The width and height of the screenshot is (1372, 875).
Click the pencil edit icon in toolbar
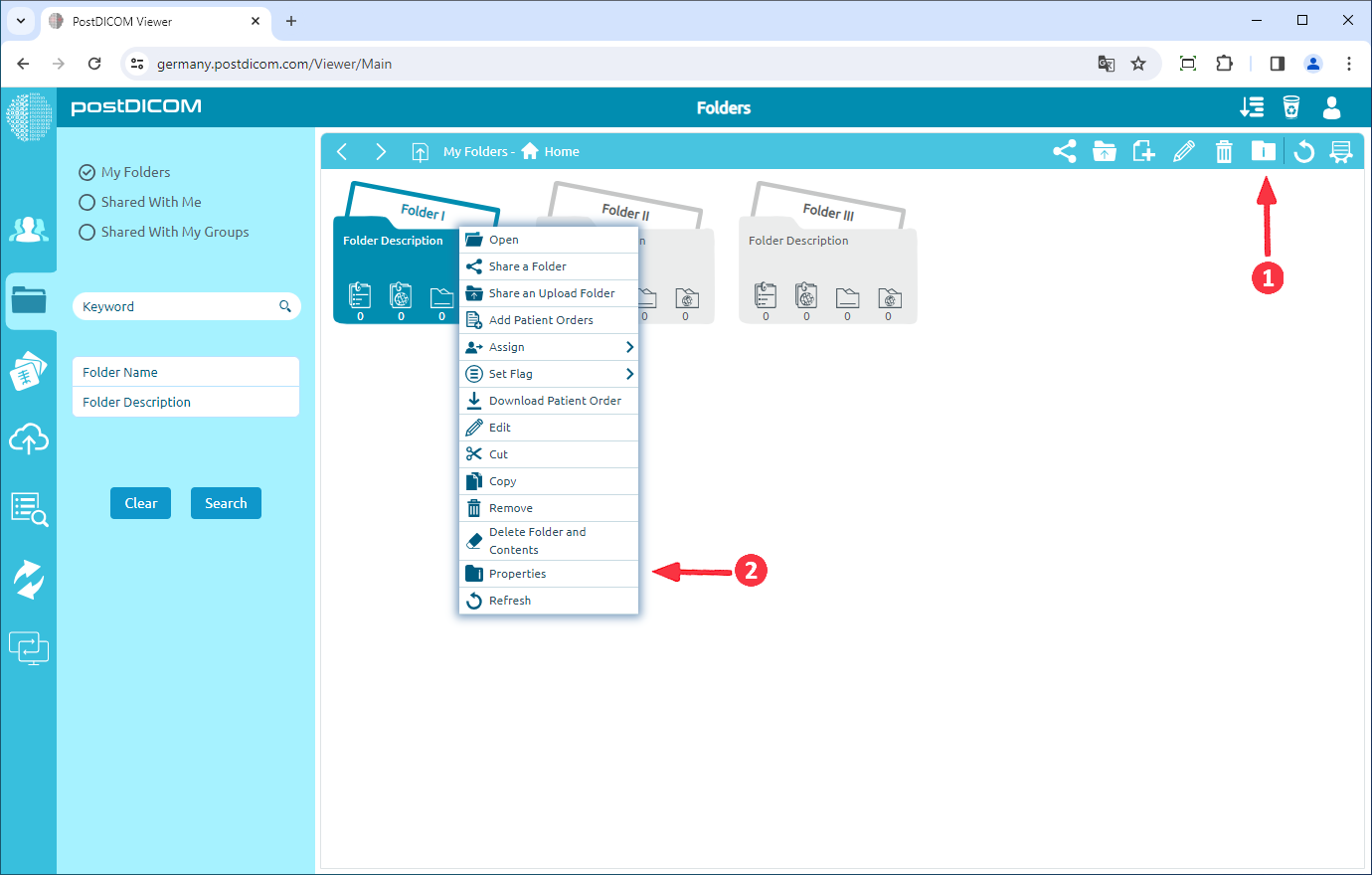(1183, 151)
